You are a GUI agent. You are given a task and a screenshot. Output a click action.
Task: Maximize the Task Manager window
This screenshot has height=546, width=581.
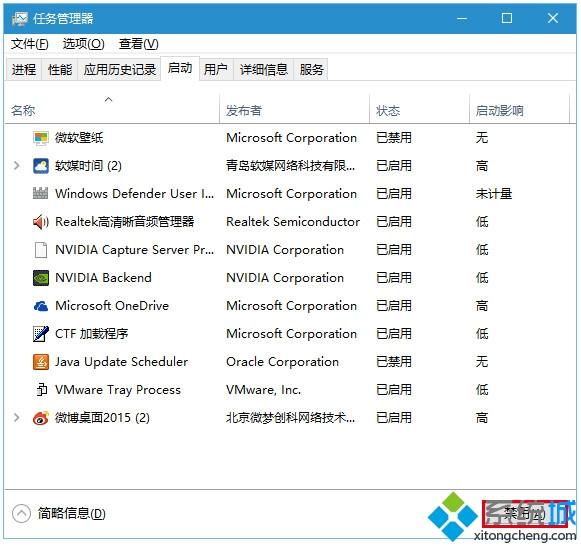[x=507, y=18]
